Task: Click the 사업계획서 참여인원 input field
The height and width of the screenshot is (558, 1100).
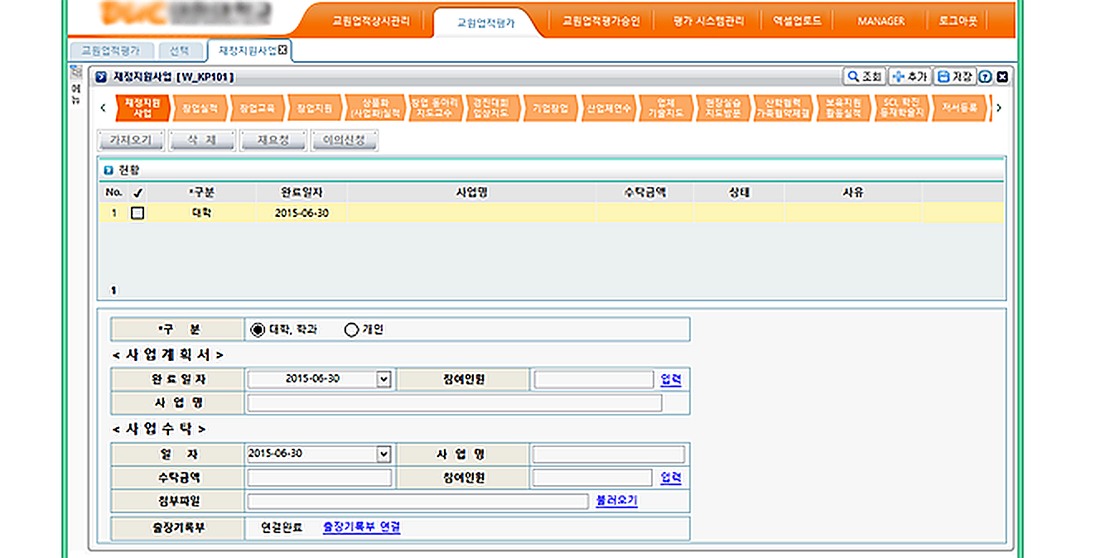Action: tap(593, 380)
